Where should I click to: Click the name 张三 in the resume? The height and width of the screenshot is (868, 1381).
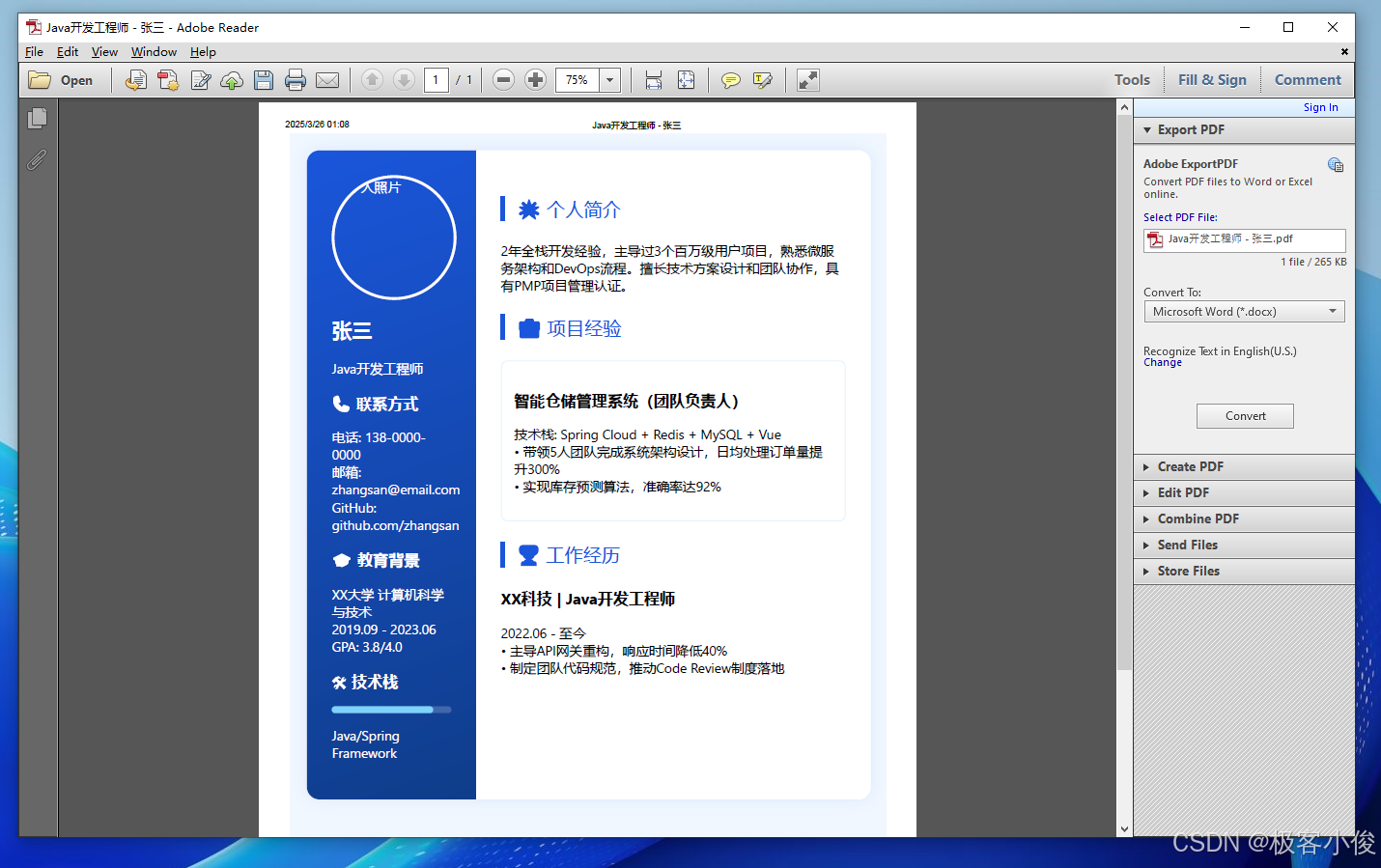pyautogui.click(x=352, y=331)
